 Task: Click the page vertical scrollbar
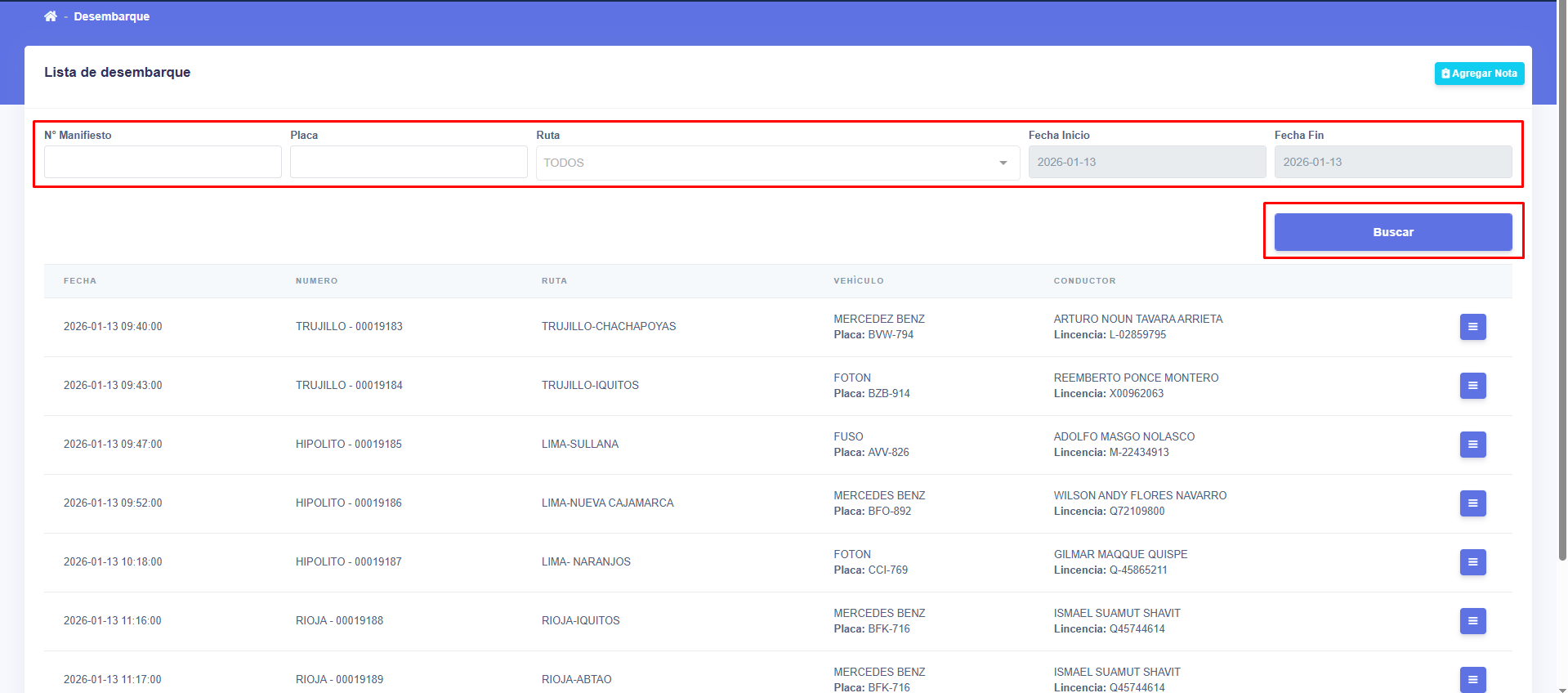1561,286
